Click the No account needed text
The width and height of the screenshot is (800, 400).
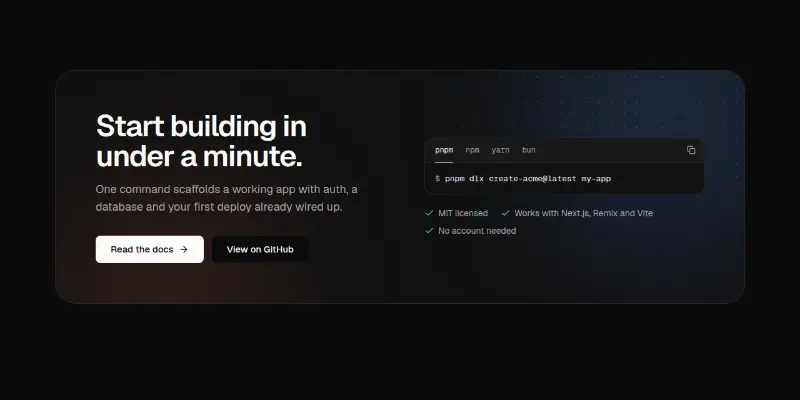[x=477, y=231]
